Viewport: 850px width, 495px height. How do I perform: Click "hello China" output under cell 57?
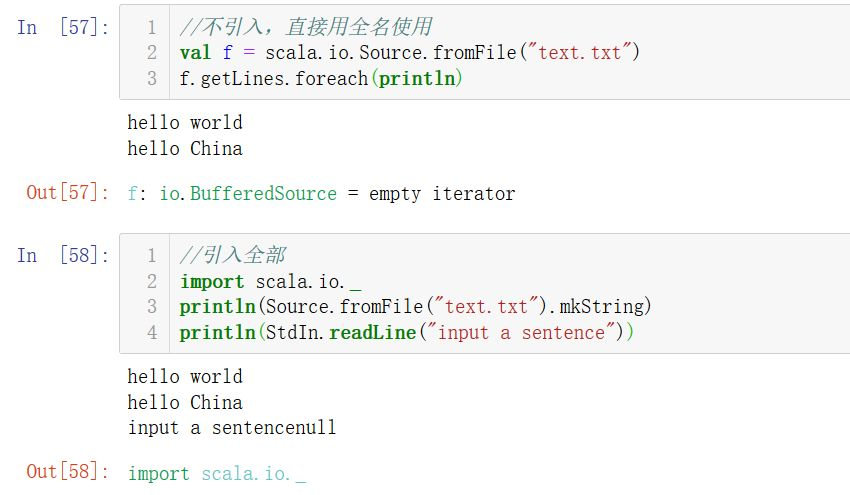click(185, 149)
